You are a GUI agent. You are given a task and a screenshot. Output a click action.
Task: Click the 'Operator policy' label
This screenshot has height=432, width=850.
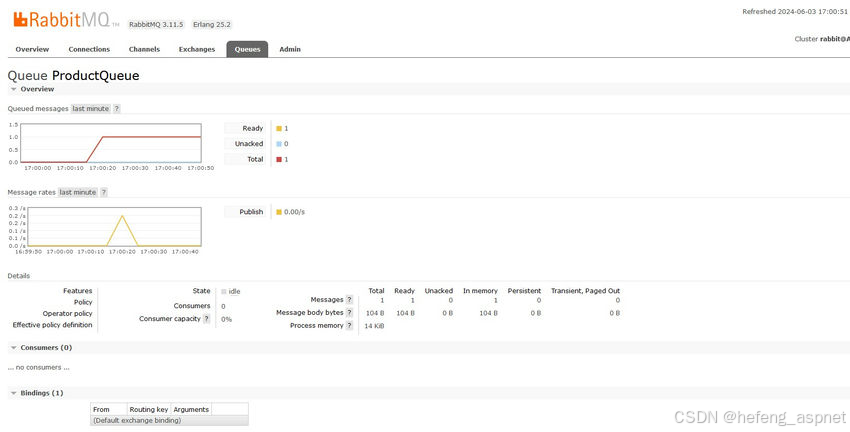(67, 314)
